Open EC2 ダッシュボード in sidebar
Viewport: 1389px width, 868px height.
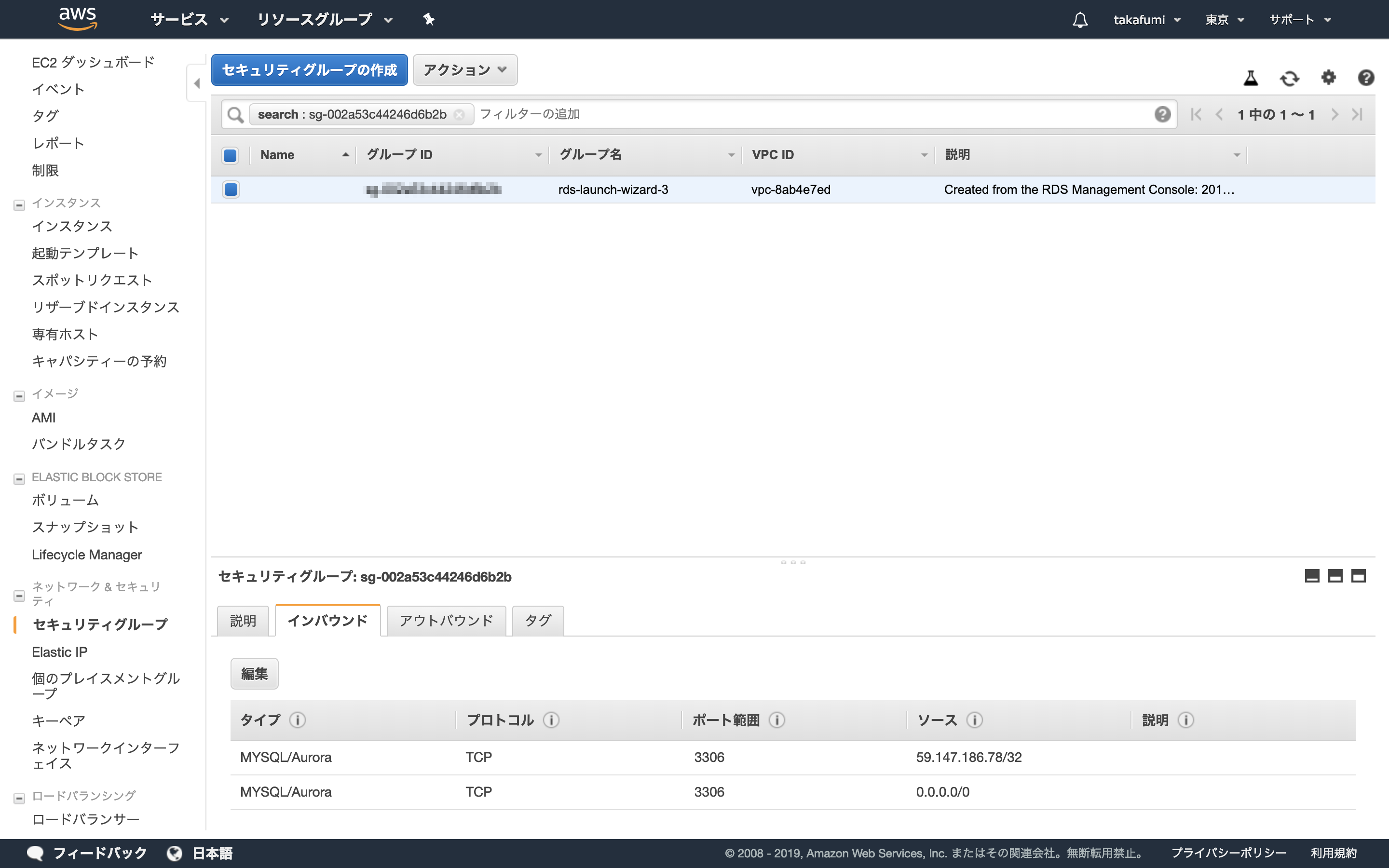click(93, 62)
